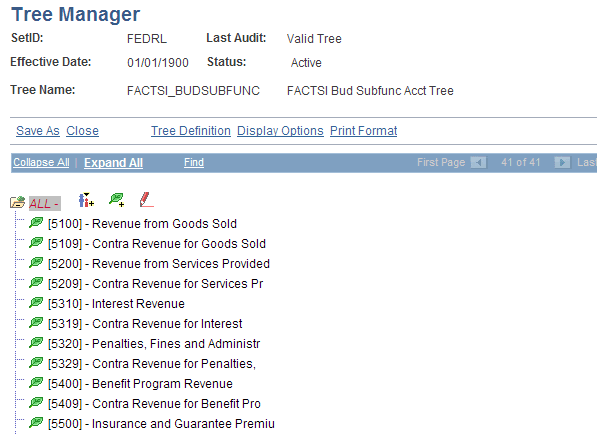Open the Save As link
The width and height of the screenshot is (597, 434).
(38, 131)
